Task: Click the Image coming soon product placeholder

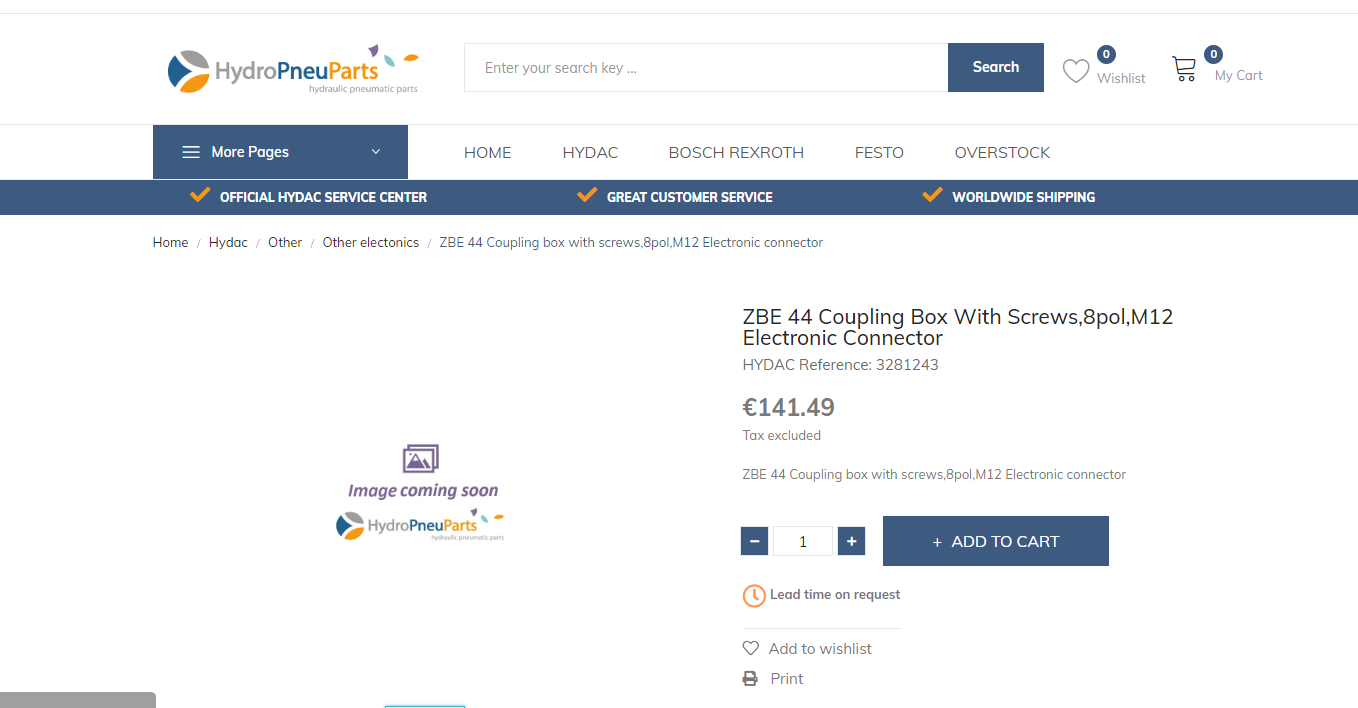Action: (421, 493)
